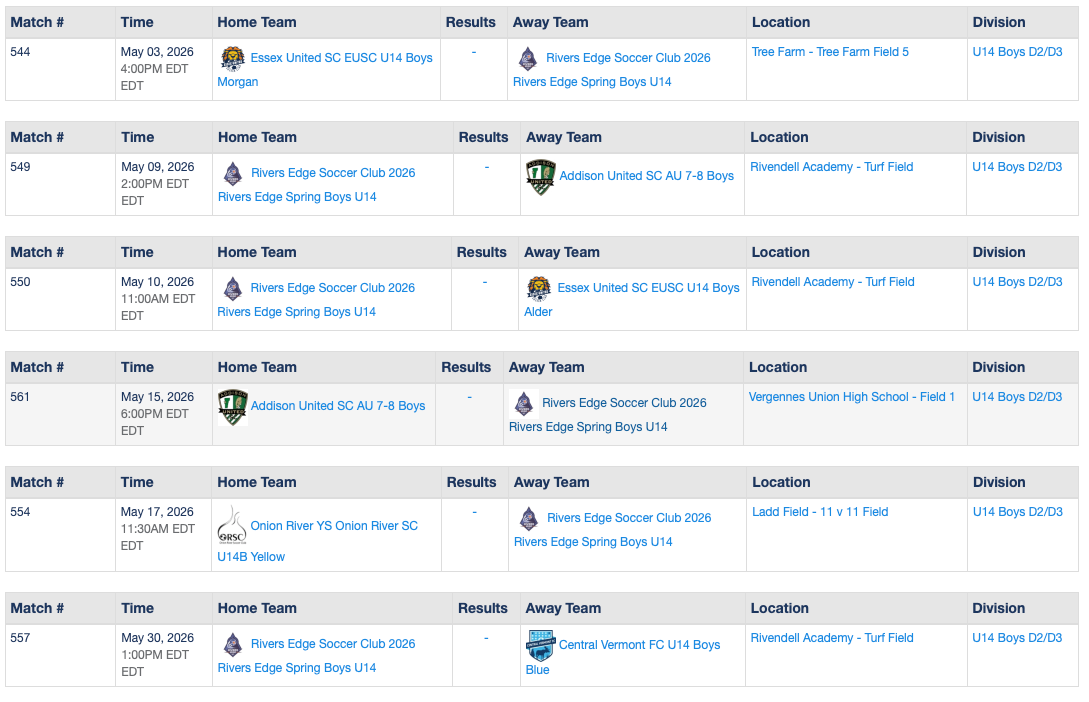1089x702 pixels.
Task: Open the results dash for match 544
Action: coord(473,52)
